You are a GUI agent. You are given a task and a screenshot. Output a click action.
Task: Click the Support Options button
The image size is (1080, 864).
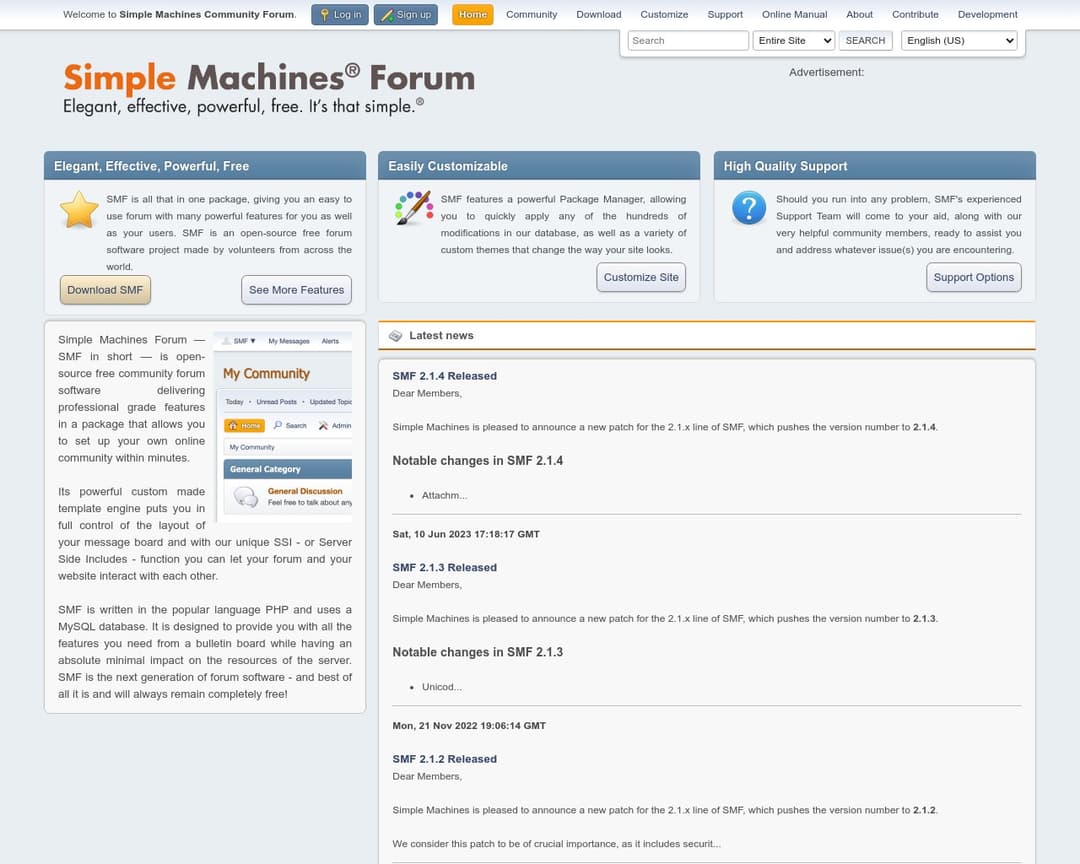coord(973,277)
